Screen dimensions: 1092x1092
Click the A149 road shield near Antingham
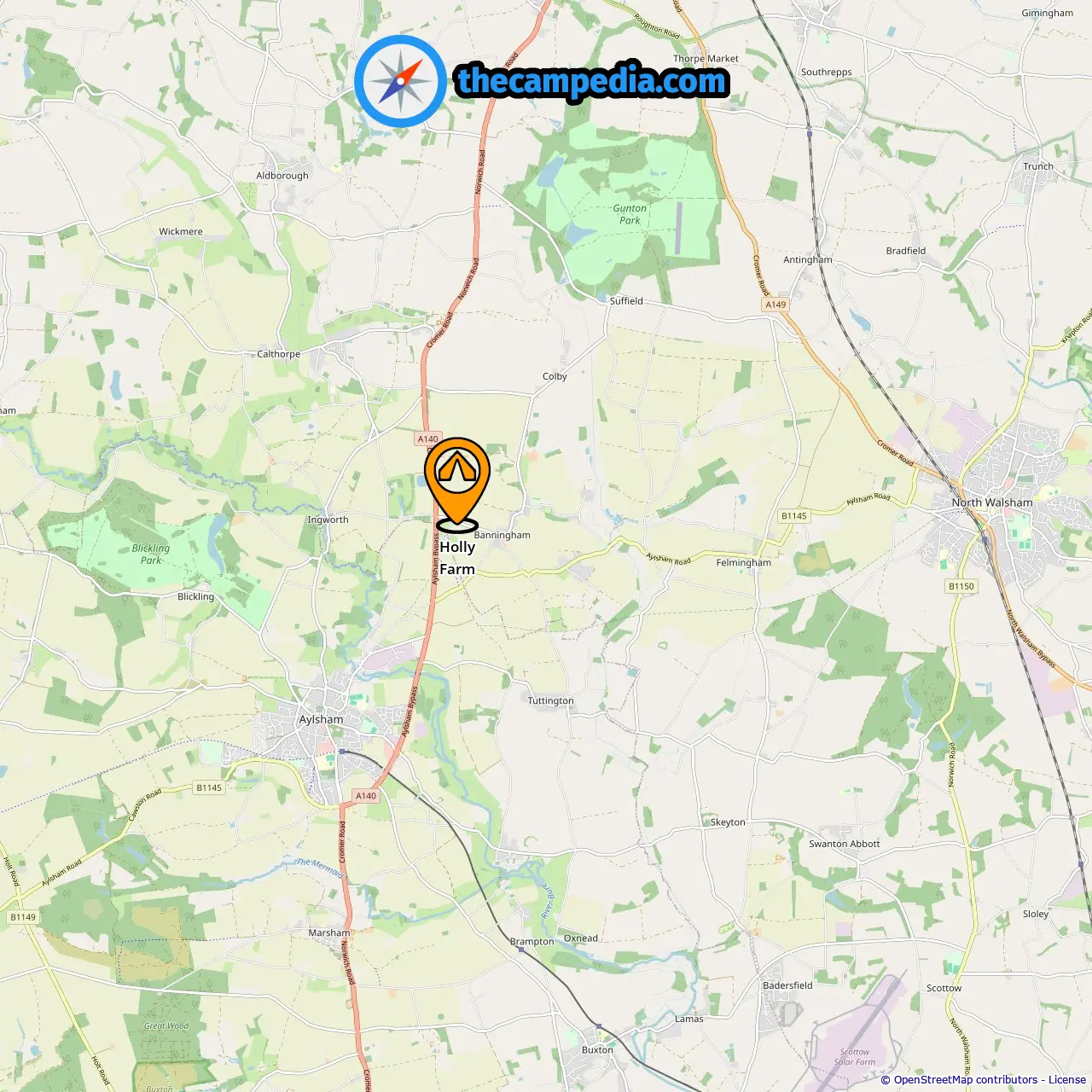(x=775, y=305)
